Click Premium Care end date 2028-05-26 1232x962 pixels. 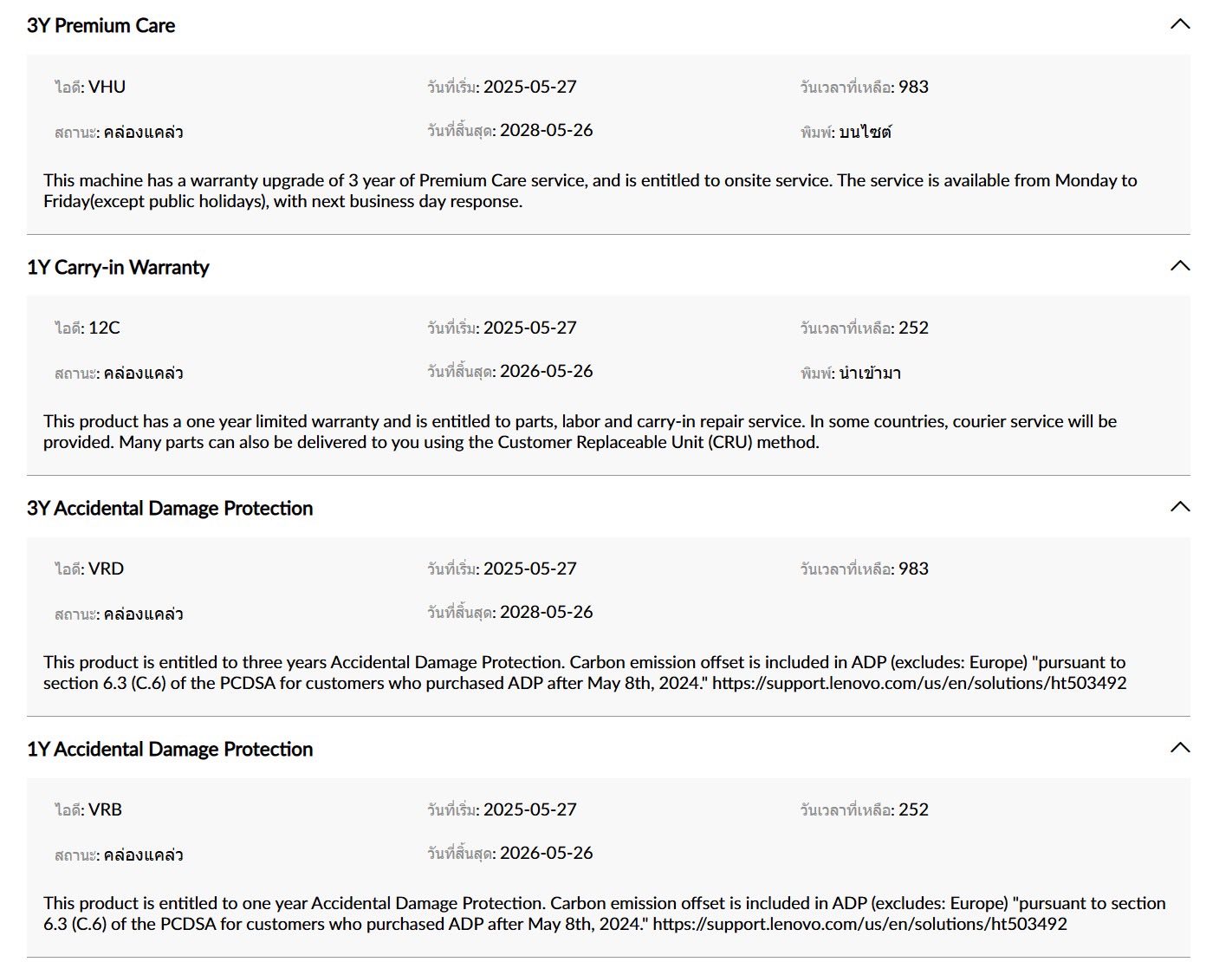547,130
